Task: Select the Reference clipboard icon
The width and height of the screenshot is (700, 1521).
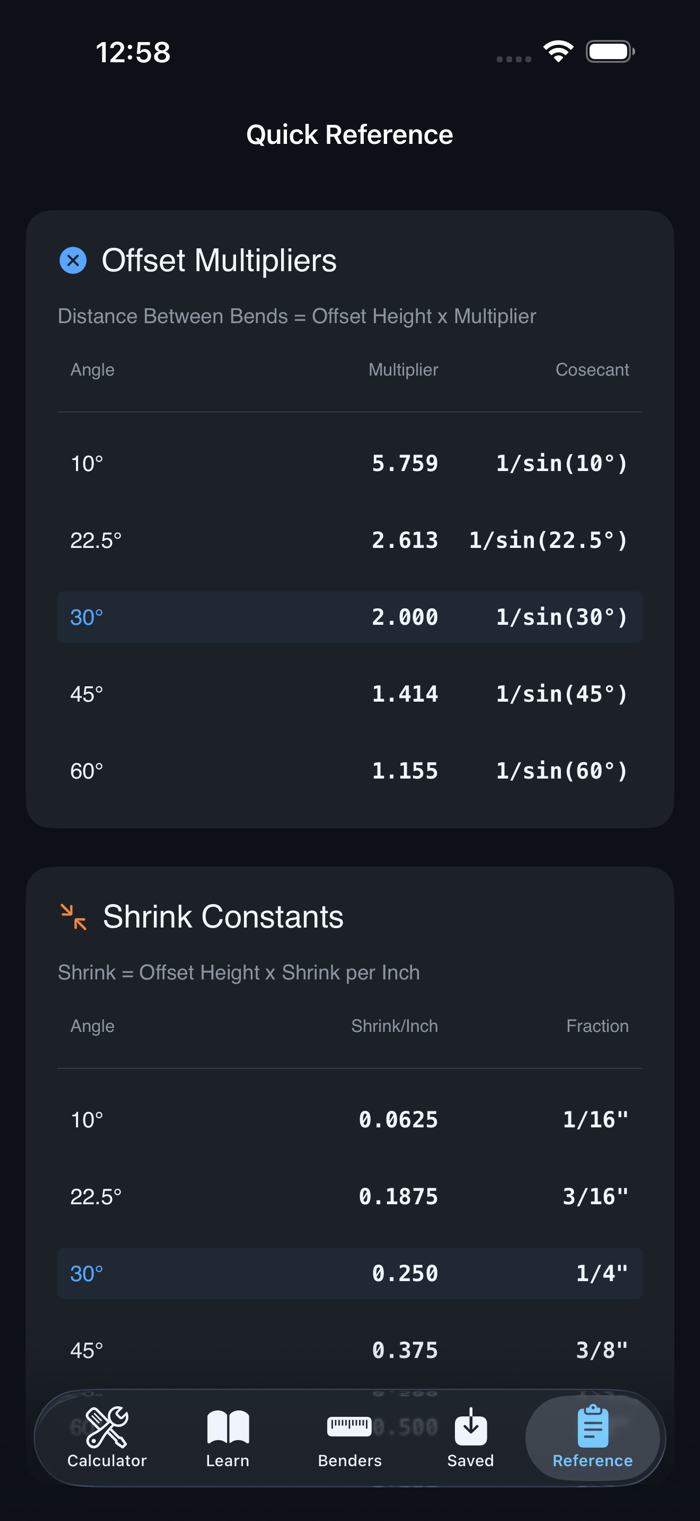Action: pyautogui.click(x=592, y=1427)
